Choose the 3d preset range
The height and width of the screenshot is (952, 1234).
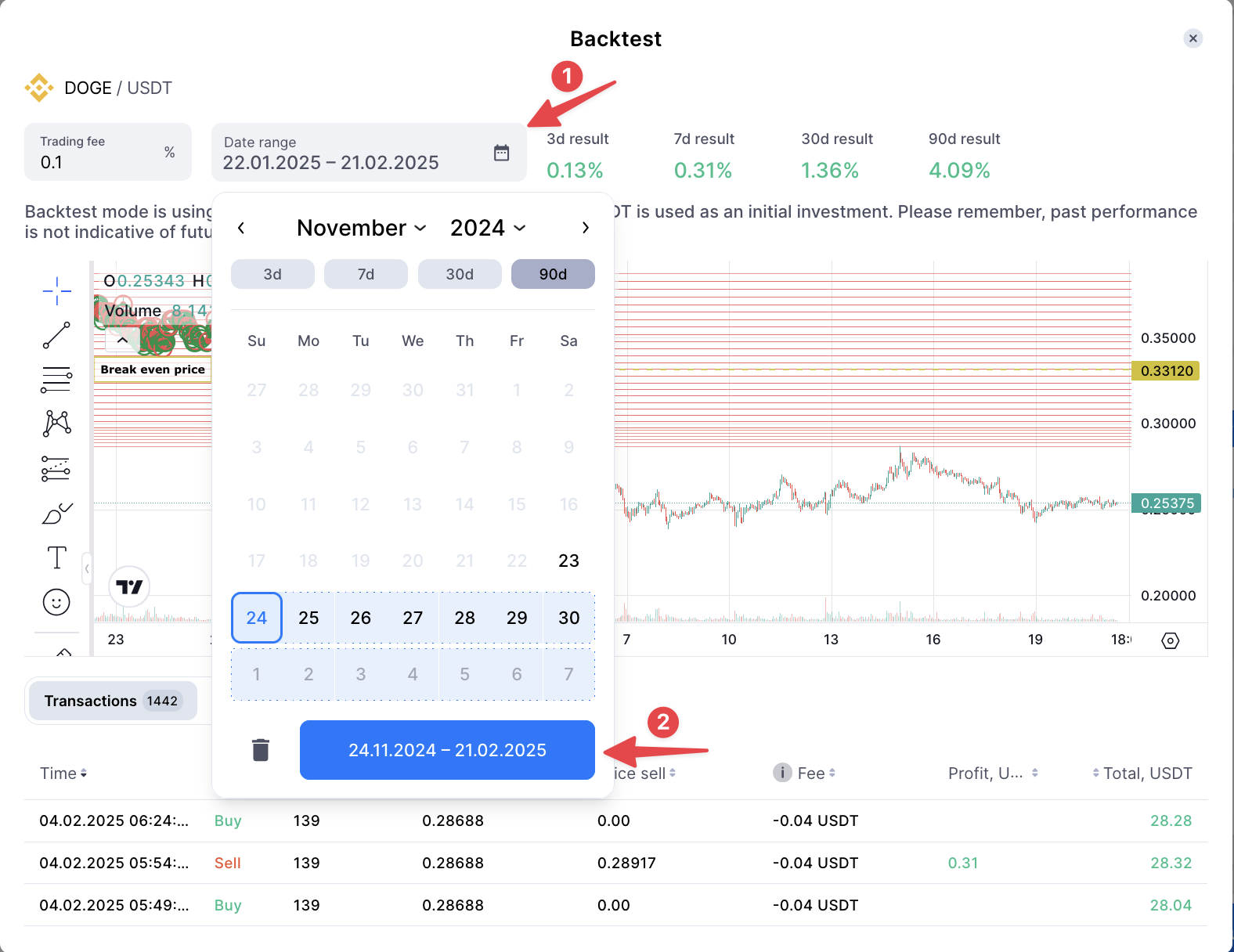coord(272,274)
